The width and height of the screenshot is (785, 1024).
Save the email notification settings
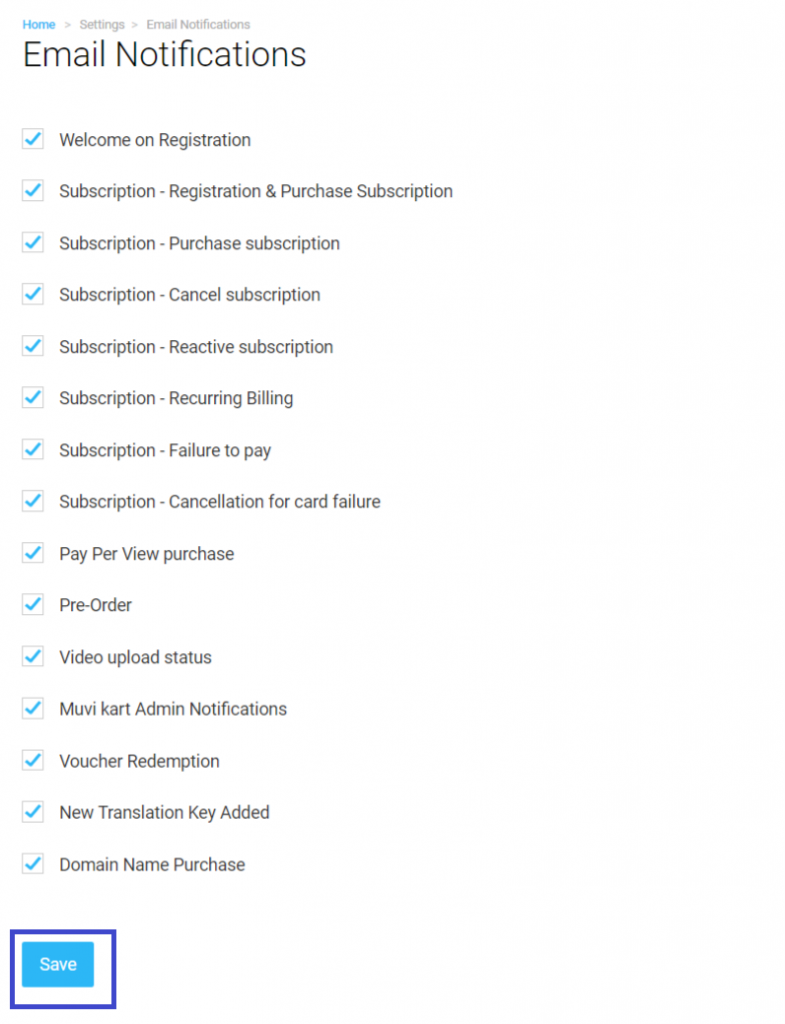coord(57,964)
